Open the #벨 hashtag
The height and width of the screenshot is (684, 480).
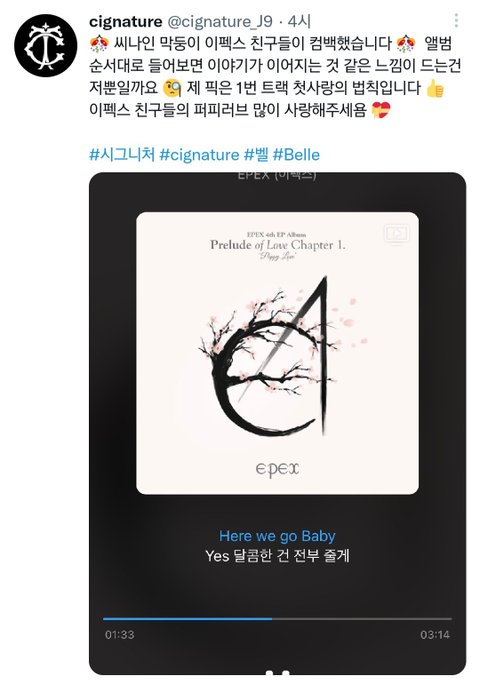click(256, 154)
